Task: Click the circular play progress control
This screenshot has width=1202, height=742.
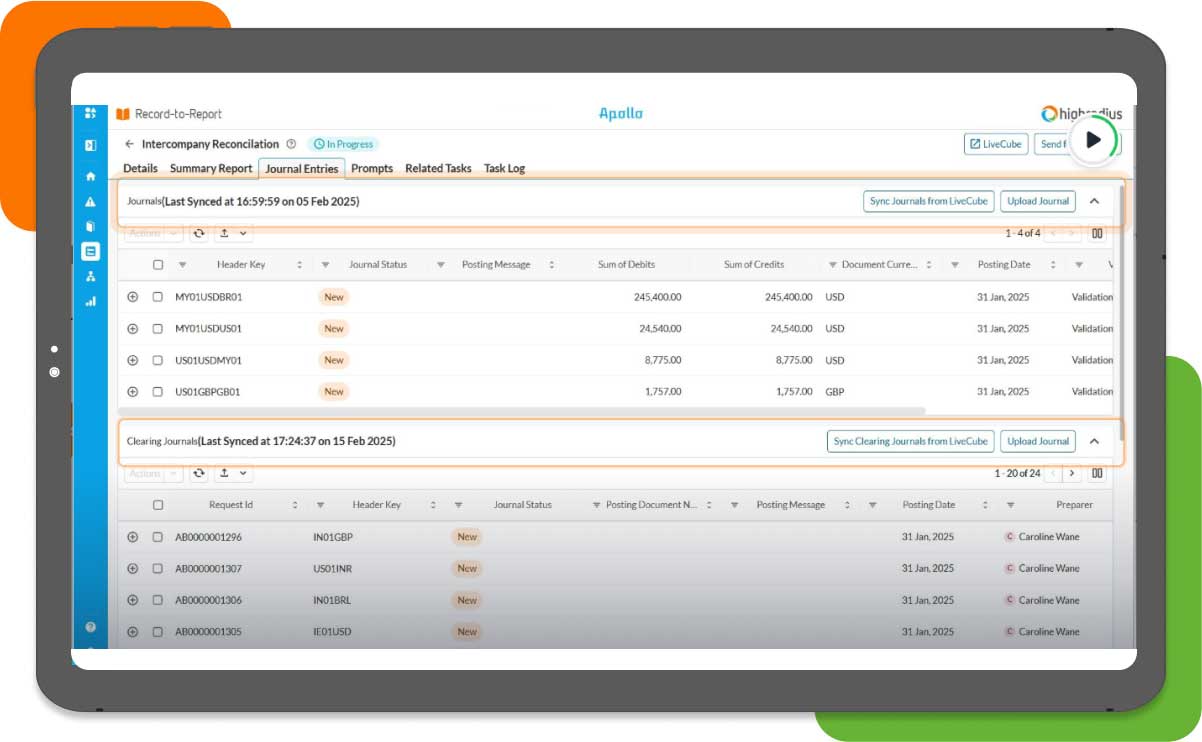Action: tap(1095, 141)
